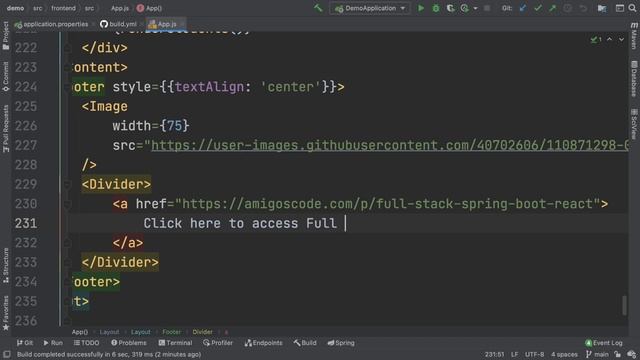Image resolution: width=640 pixels, height=360 pixels.
Task: Click the UTF-8 file encoding selector
Action: tap(534, 354)
